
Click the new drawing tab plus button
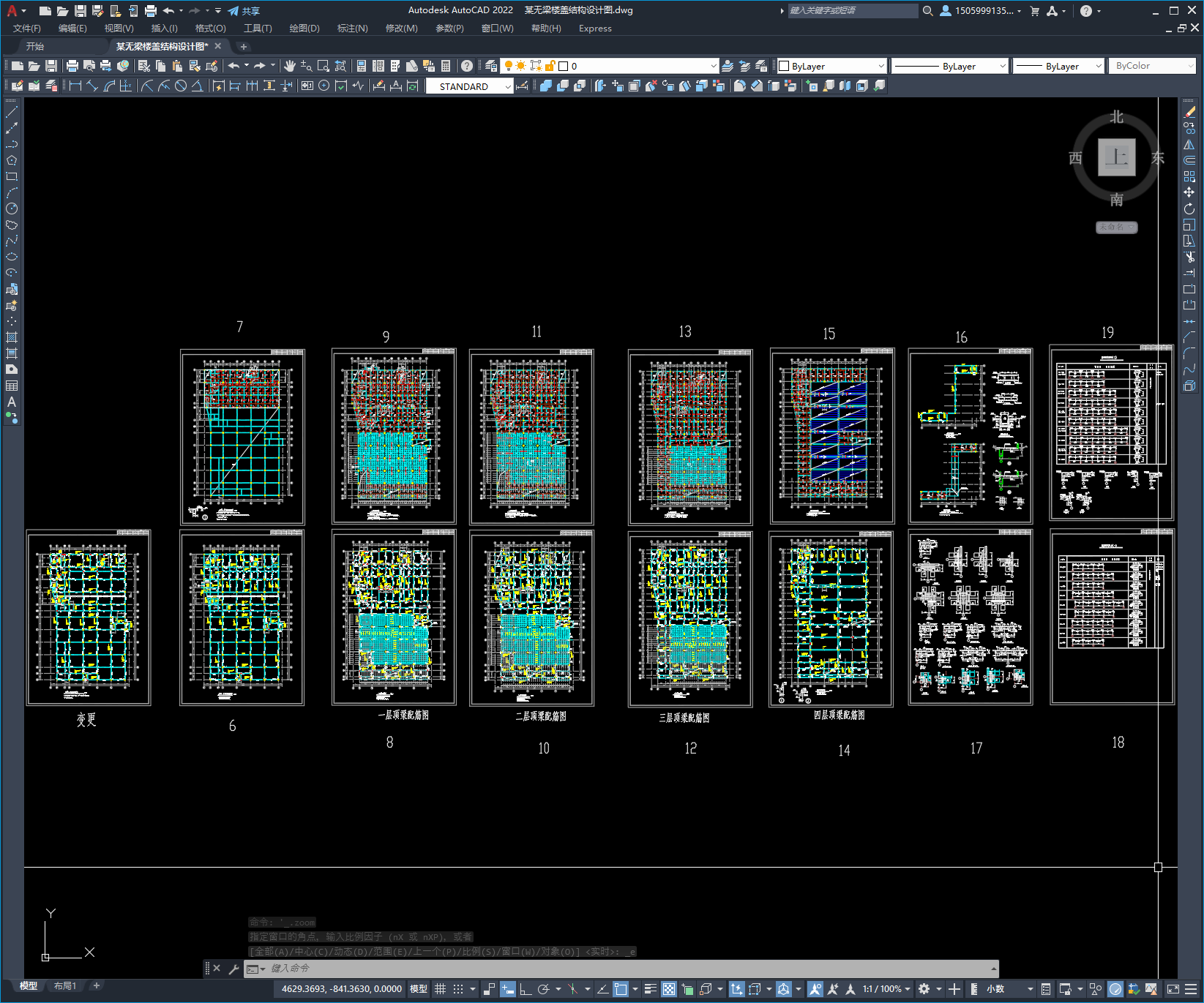click(x=244, y=46)
